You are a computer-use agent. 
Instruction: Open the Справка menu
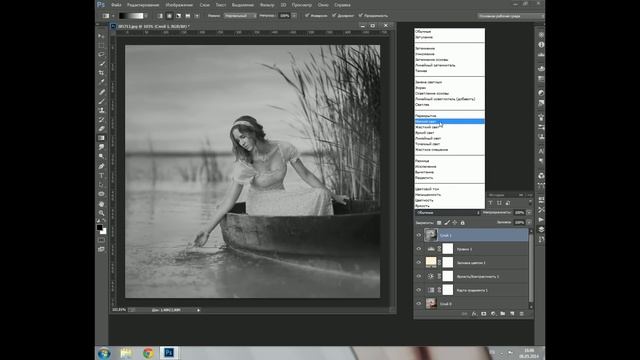342,5
